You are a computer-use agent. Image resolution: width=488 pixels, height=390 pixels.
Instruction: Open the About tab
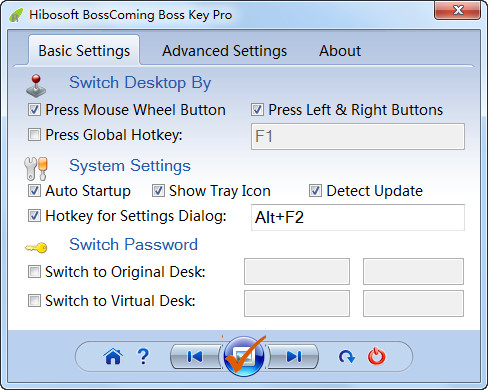click(340, 51)
